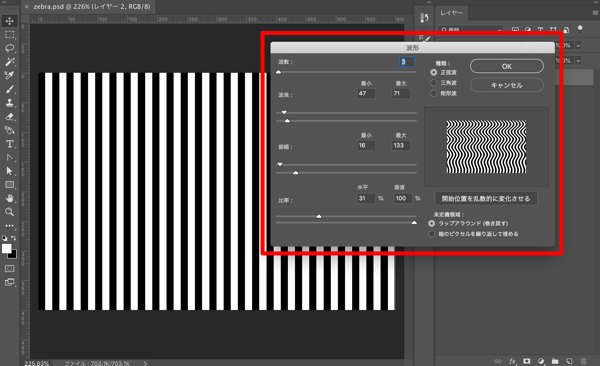Select the zebra.psd document tab

pyautogui.click(x=92, y=7)
